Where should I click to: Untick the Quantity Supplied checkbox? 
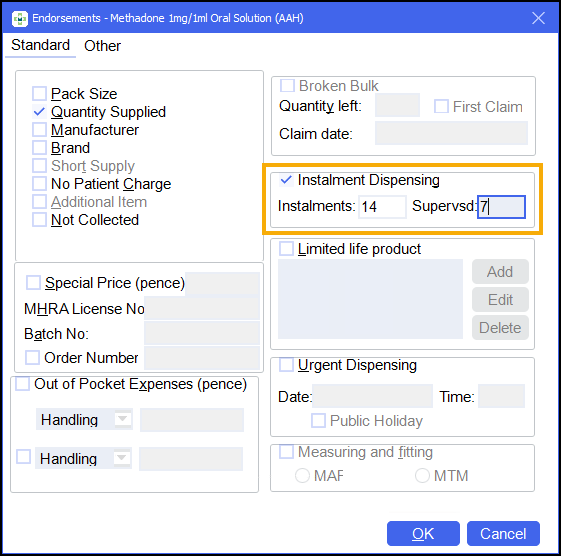click(39, 112)
